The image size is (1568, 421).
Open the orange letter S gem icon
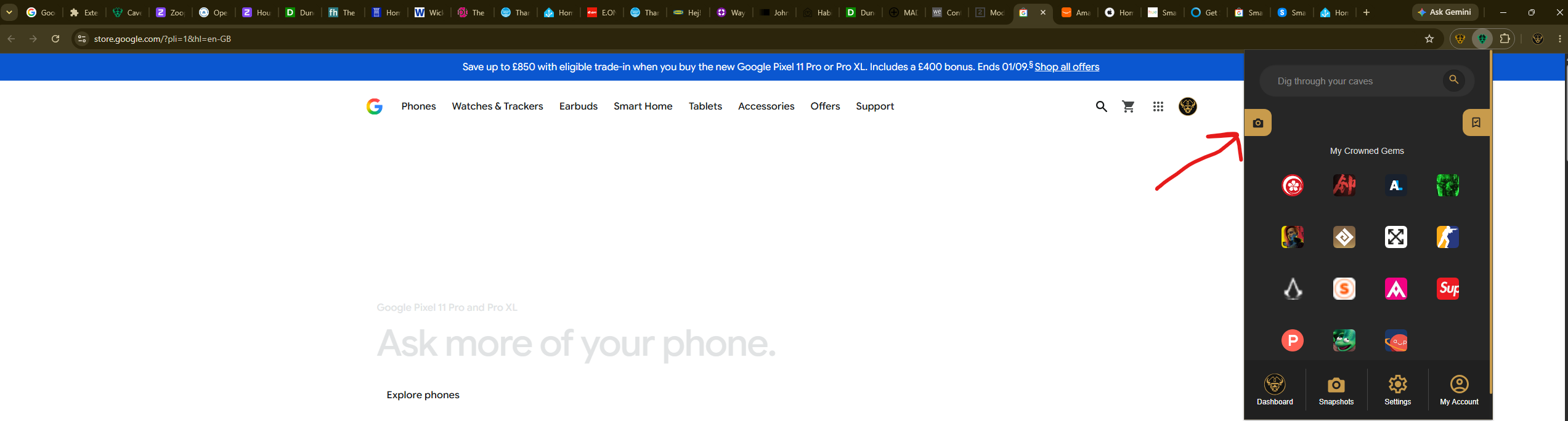pyautogui.click(x=1344, y=289)
